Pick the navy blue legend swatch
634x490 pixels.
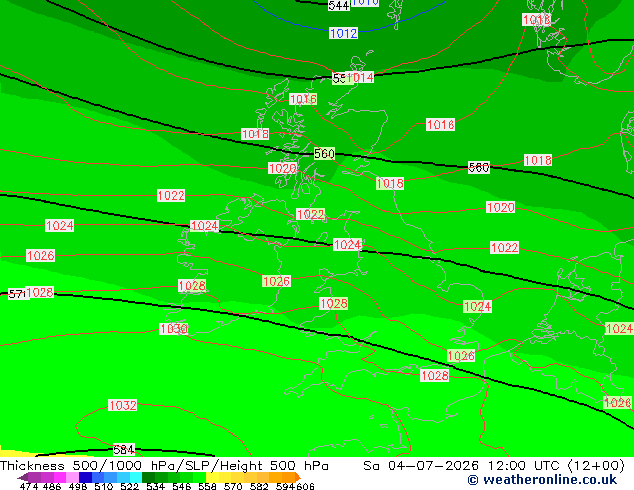[x=85, y=477]
